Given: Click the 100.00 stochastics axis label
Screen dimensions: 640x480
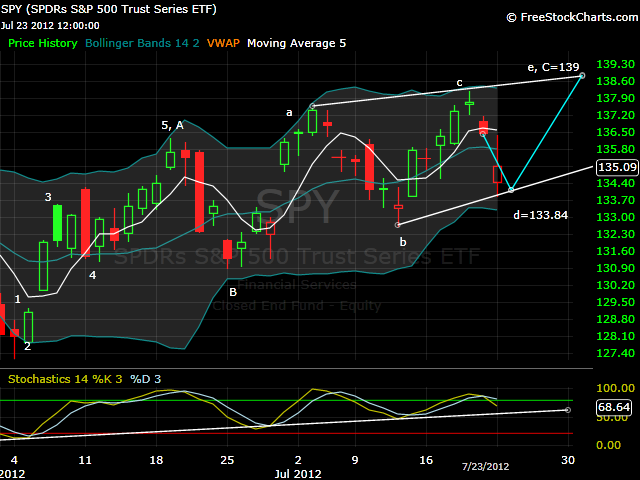Looking at the screenshot, I should click(x=616, y=388).
